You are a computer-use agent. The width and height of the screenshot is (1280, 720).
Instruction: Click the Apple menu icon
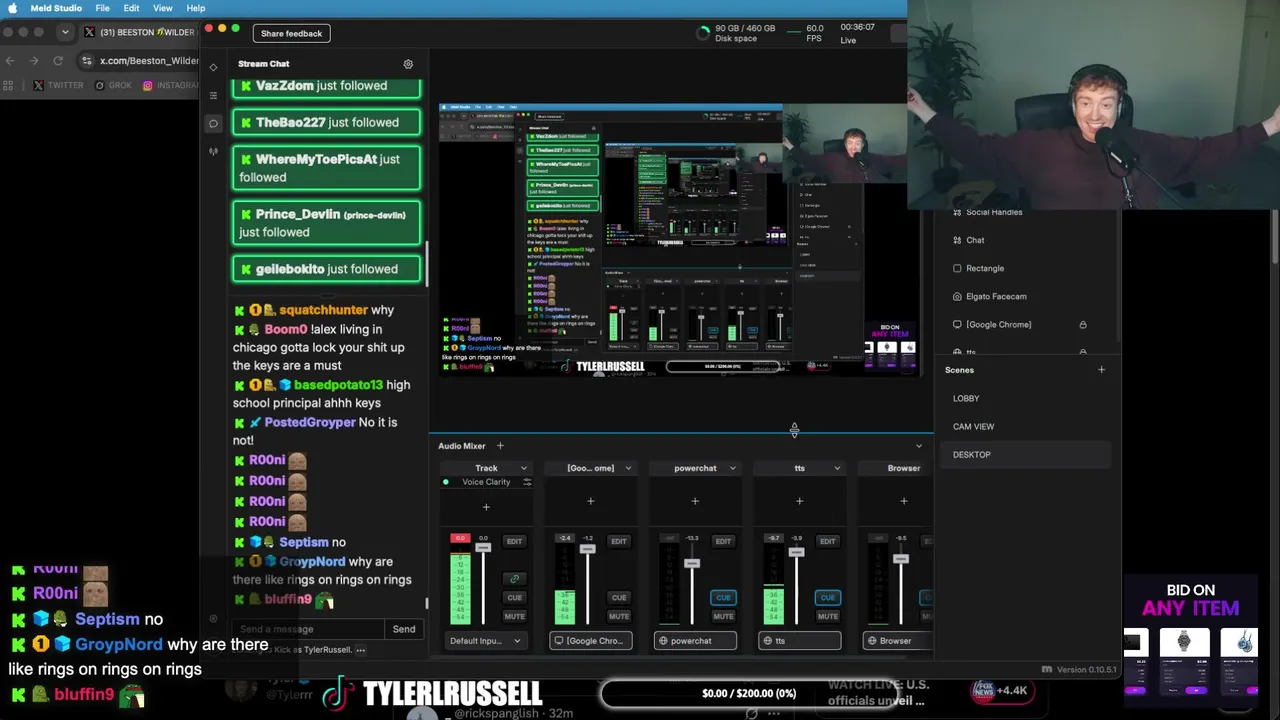coord(13,8)
